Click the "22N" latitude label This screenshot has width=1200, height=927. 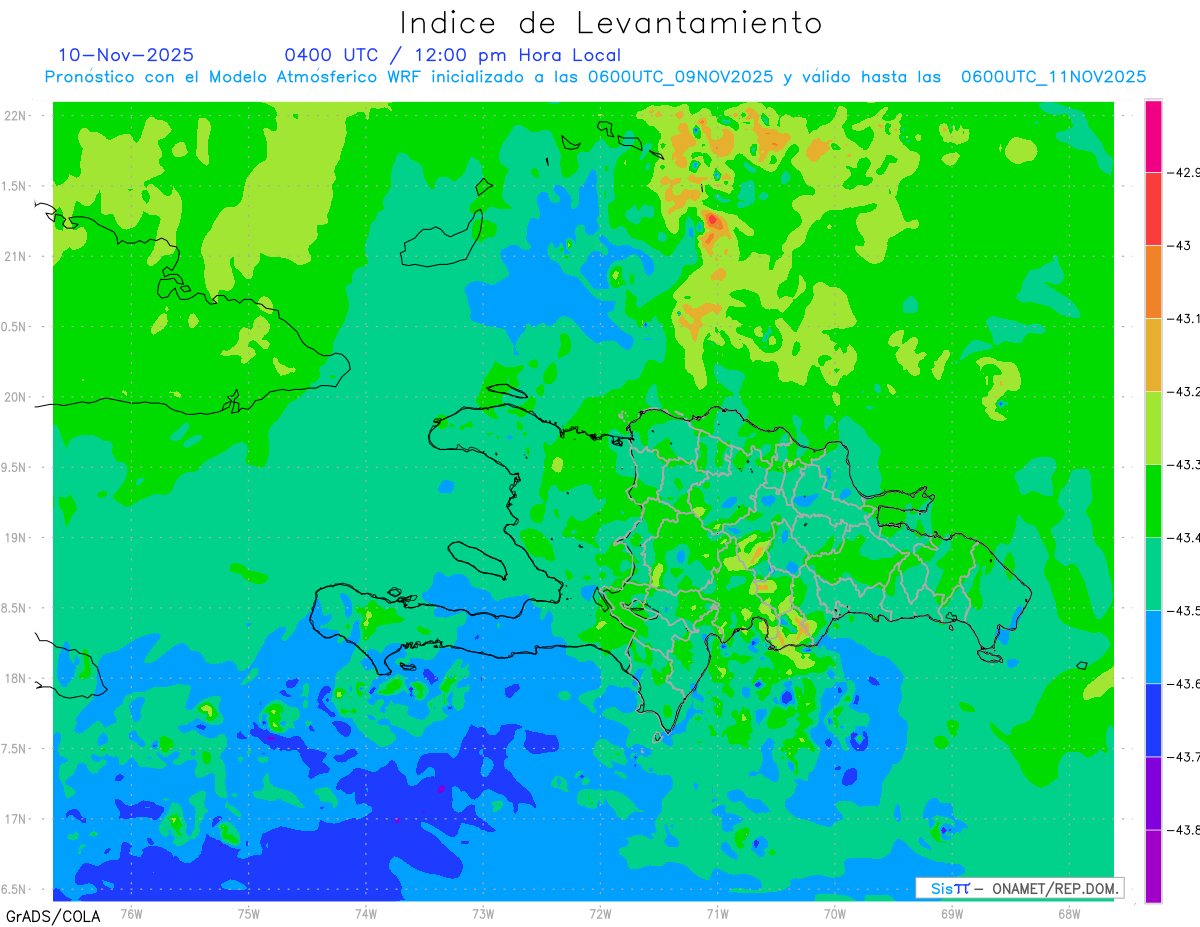coord(15,116)
